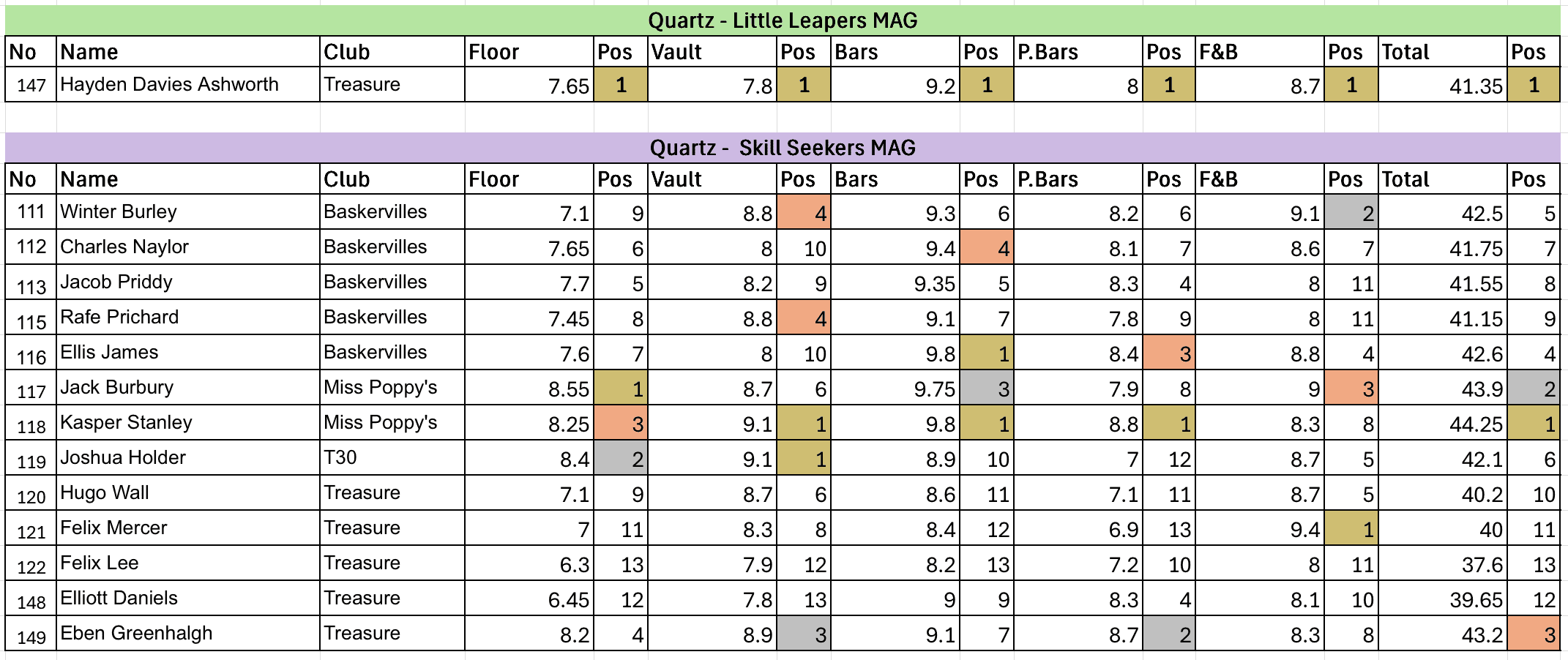Screen dimensions: 1568x660
Task: Click the Quartz - Little Leapers MAG title
Action: [783, 20]
